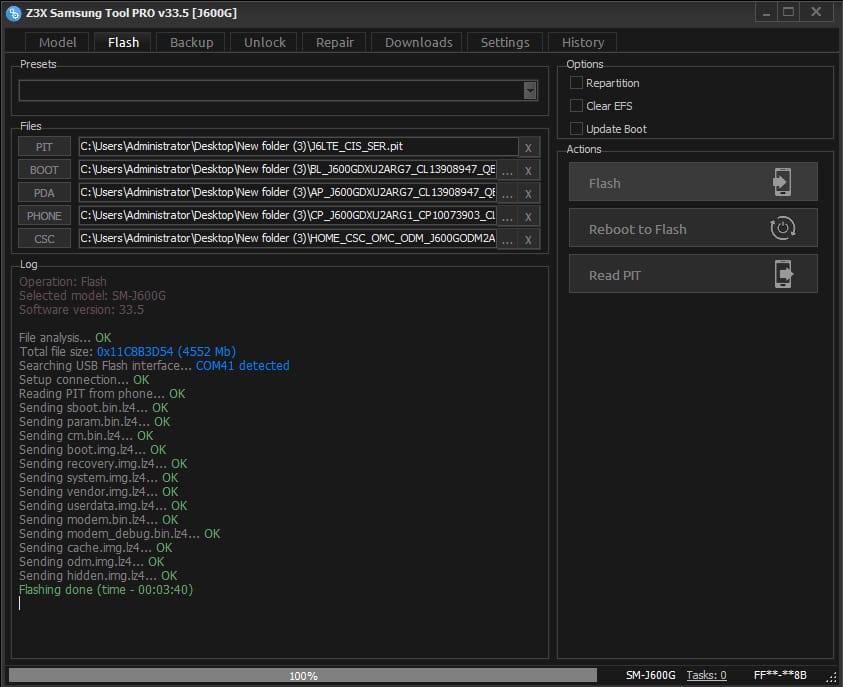This screenshot has height=687, width=843.
Task: Open the Unlock tab
Action: [265, 42]
